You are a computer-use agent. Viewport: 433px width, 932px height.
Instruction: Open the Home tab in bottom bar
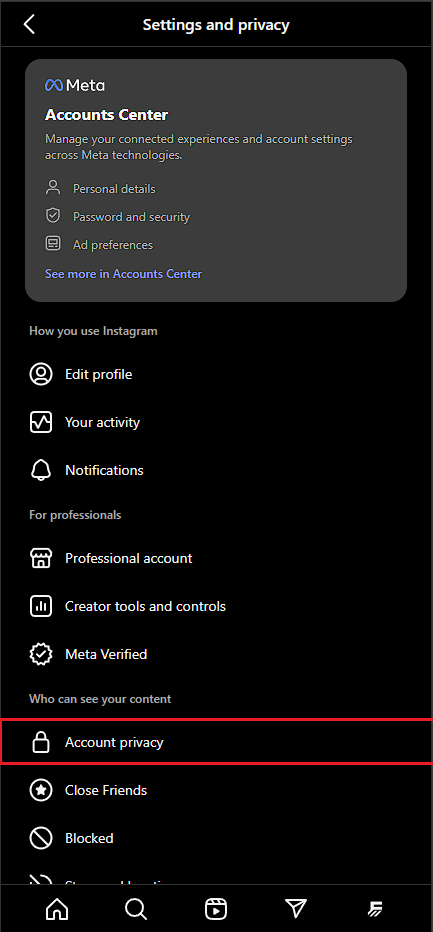click(x=57, y=908)
